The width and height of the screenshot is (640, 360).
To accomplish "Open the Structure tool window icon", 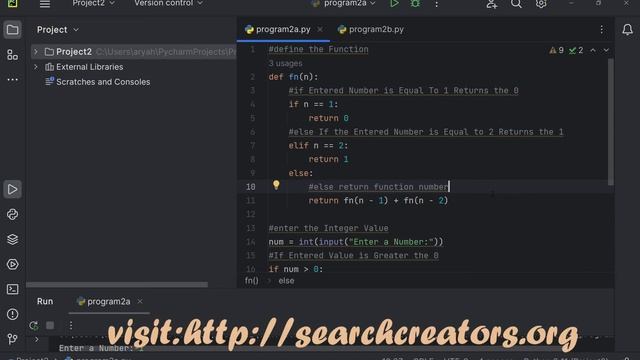I will click(x=13, y=55).
